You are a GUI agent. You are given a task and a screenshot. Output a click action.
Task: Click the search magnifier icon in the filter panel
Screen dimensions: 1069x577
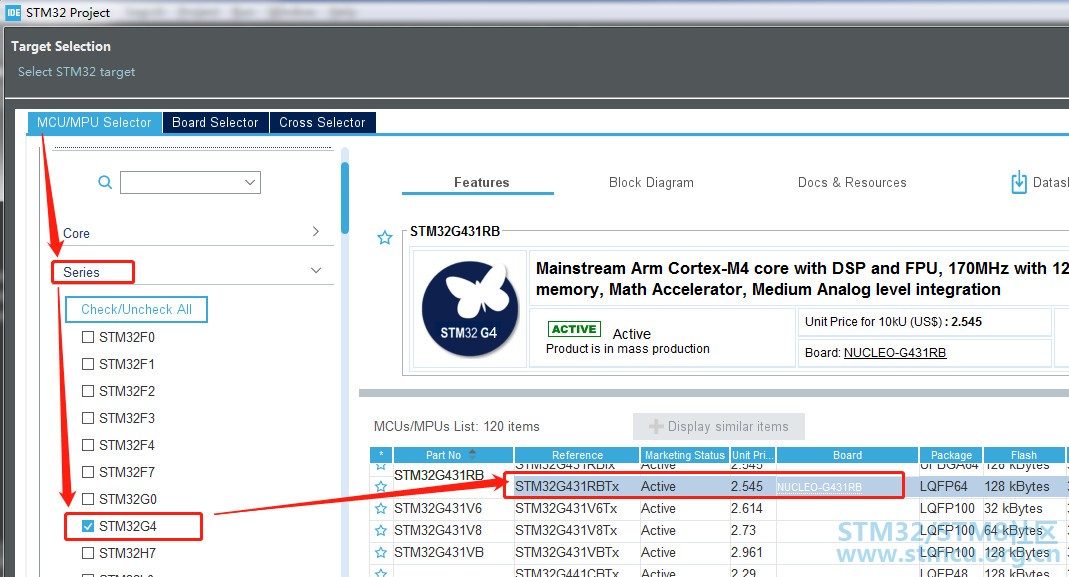(105, 182)
